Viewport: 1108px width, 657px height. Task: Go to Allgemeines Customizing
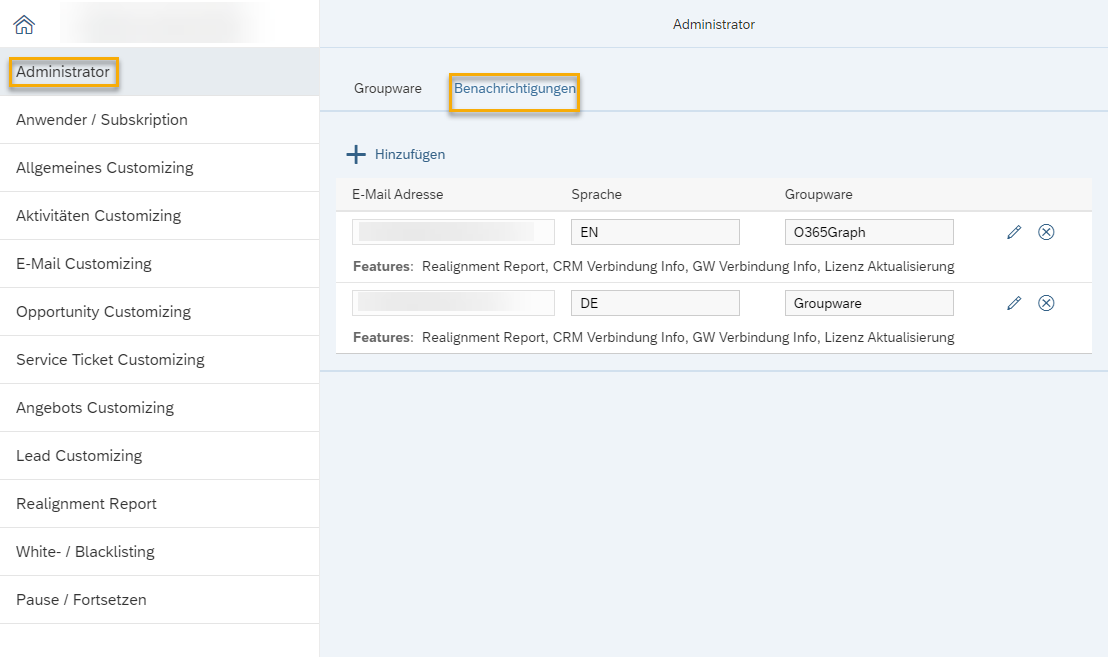coord(105,168)
